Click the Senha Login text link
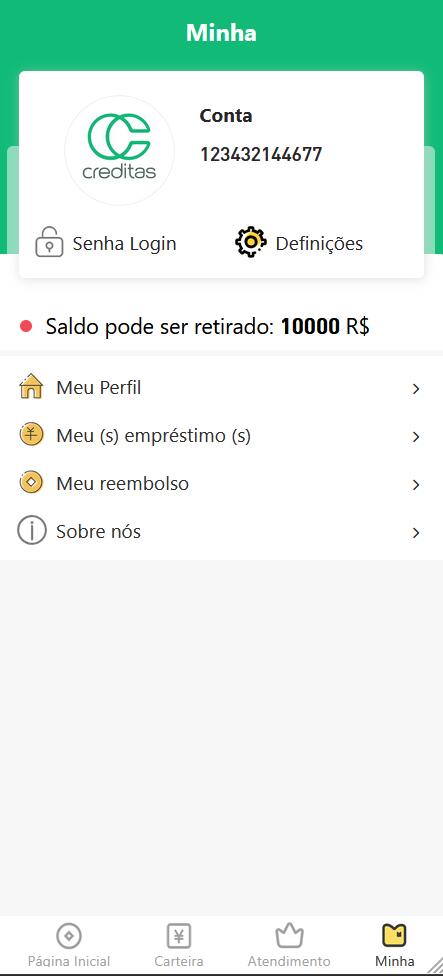The height and width of the screenshot is (976, 443). click(124, 243)
